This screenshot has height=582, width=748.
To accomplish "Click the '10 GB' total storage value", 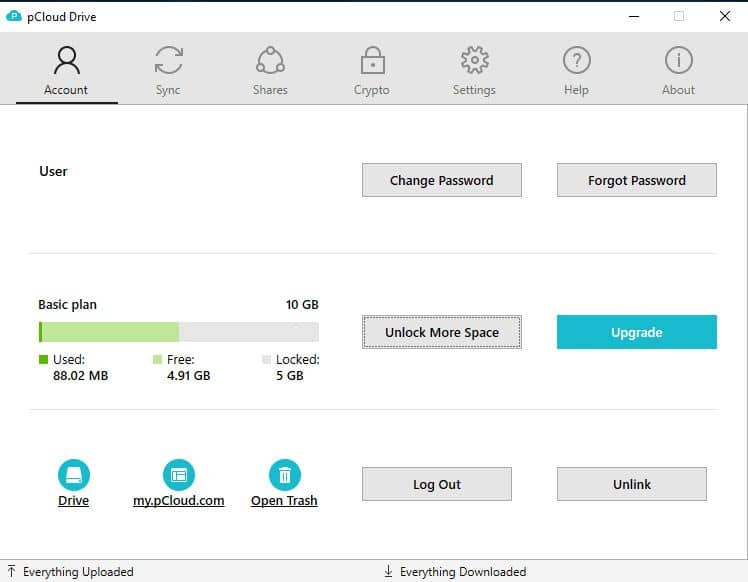I will pos(302,304).
